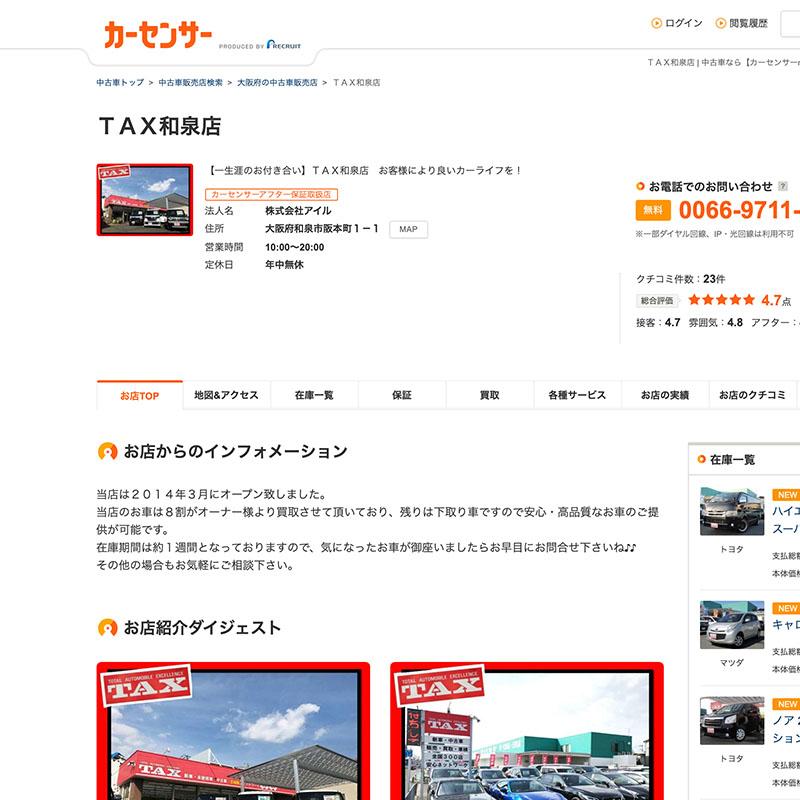Click クチコミ件数 23件 text
800x800 pixels.
click(680, 279)
